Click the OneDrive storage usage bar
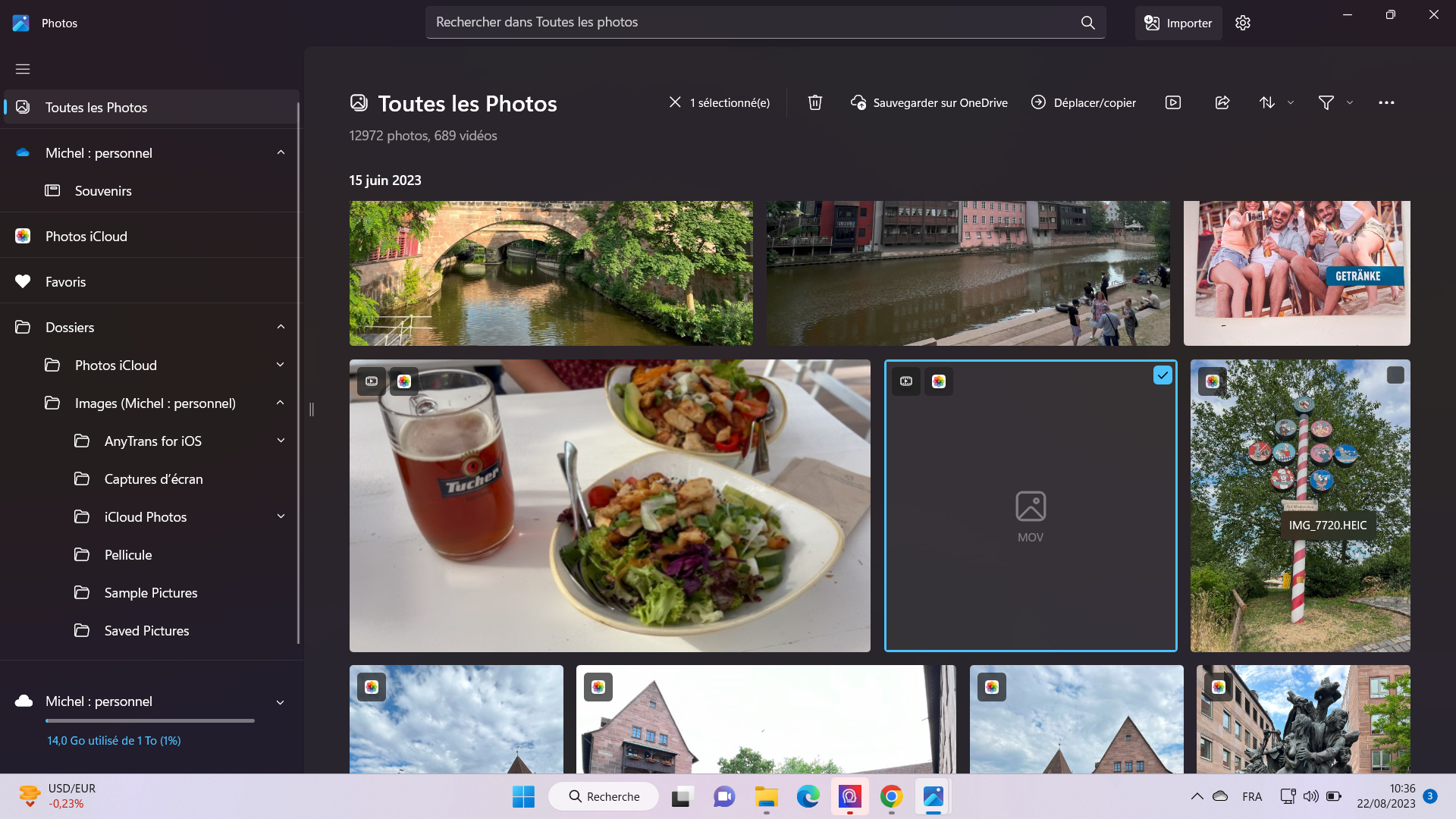Screen dimensions: 1456x819 149,721
